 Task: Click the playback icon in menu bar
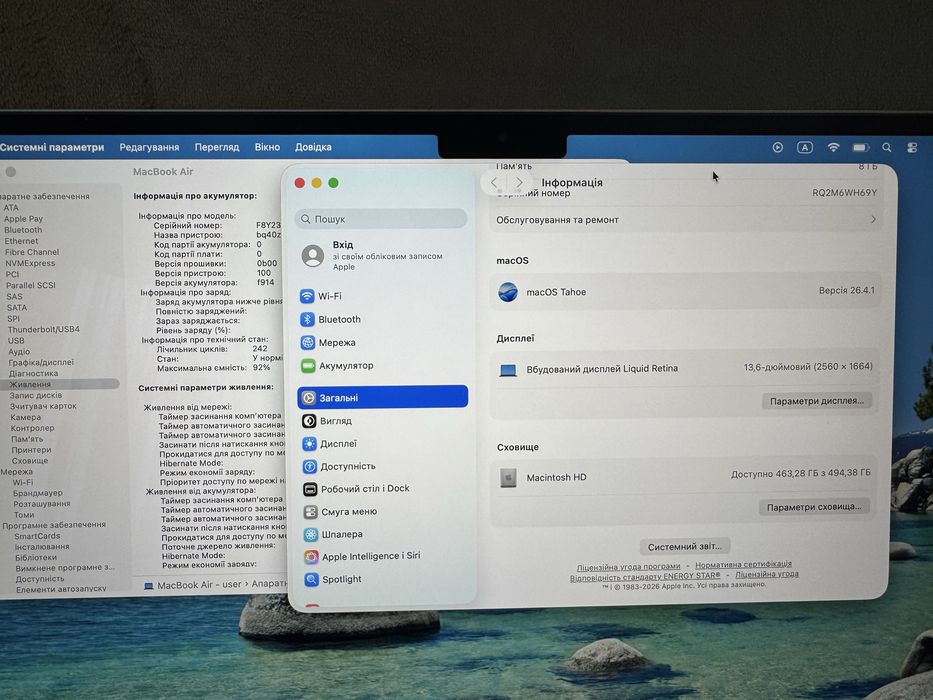pyautogui.click(x=778, y=147)
